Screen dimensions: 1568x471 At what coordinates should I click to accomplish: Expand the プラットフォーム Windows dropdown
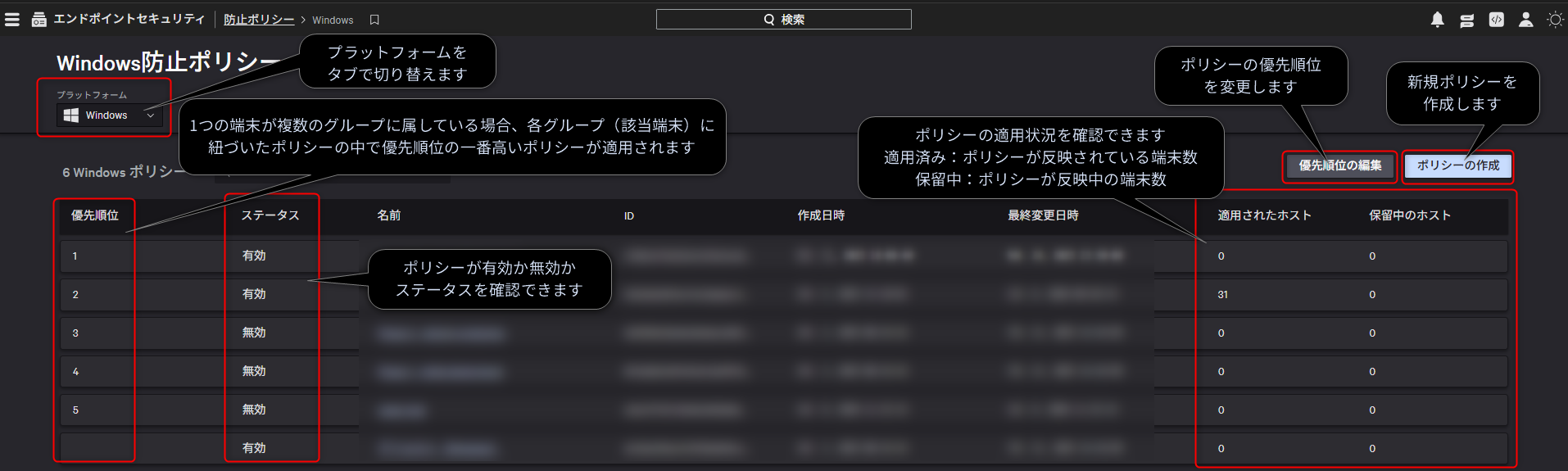tap(110, 115)
